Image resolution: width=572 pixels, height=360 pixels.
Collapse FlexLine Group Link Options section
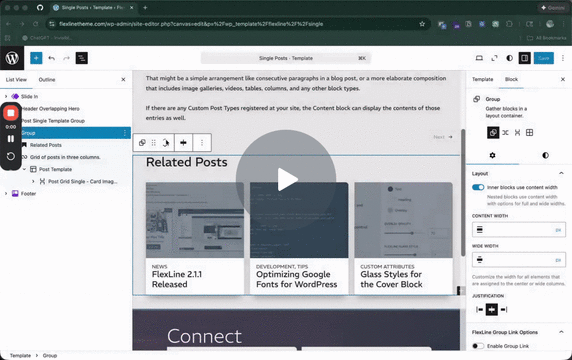coord(561,332)
